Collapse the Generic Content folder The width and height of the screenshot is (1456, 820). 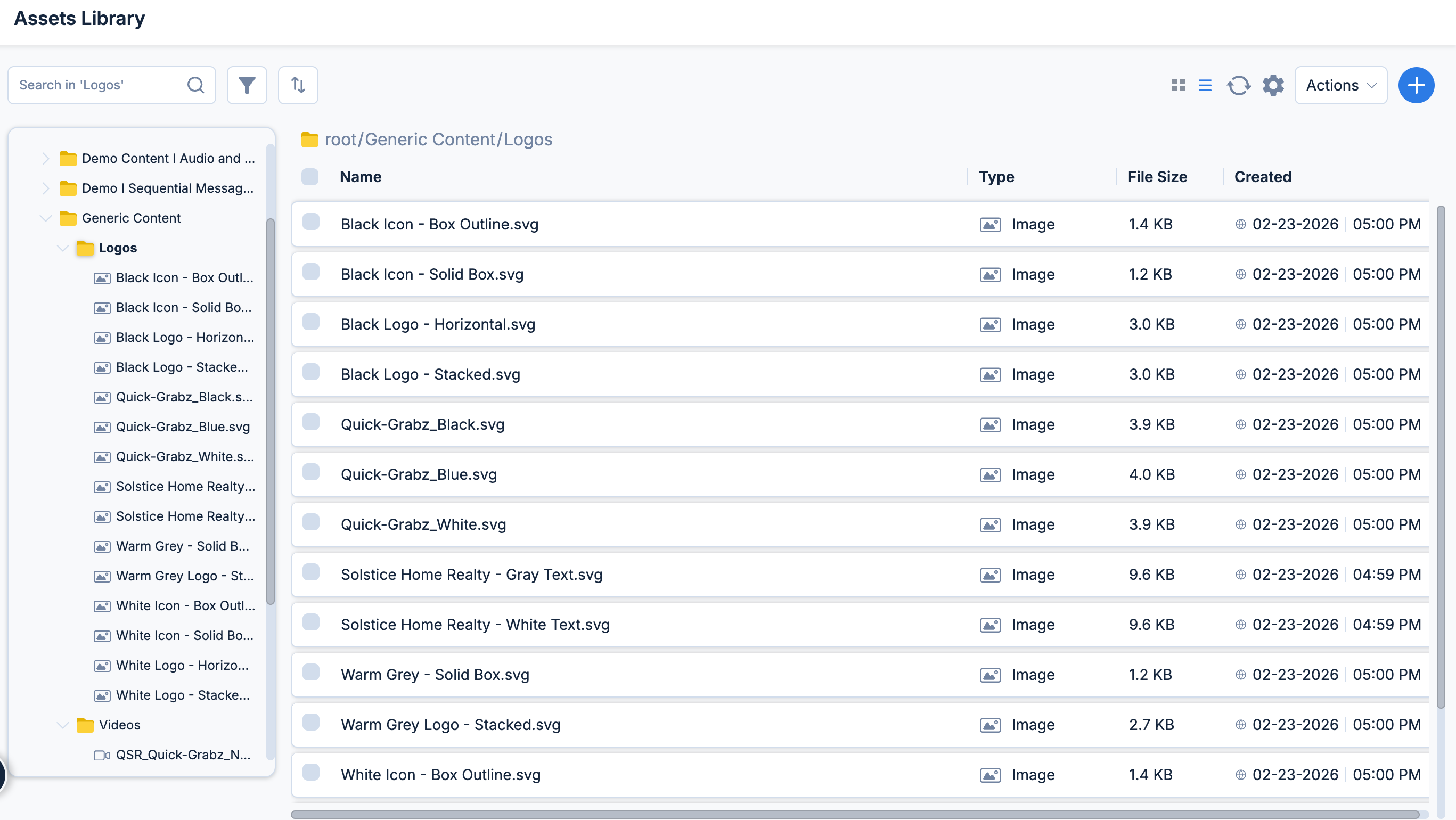(46, 218)
